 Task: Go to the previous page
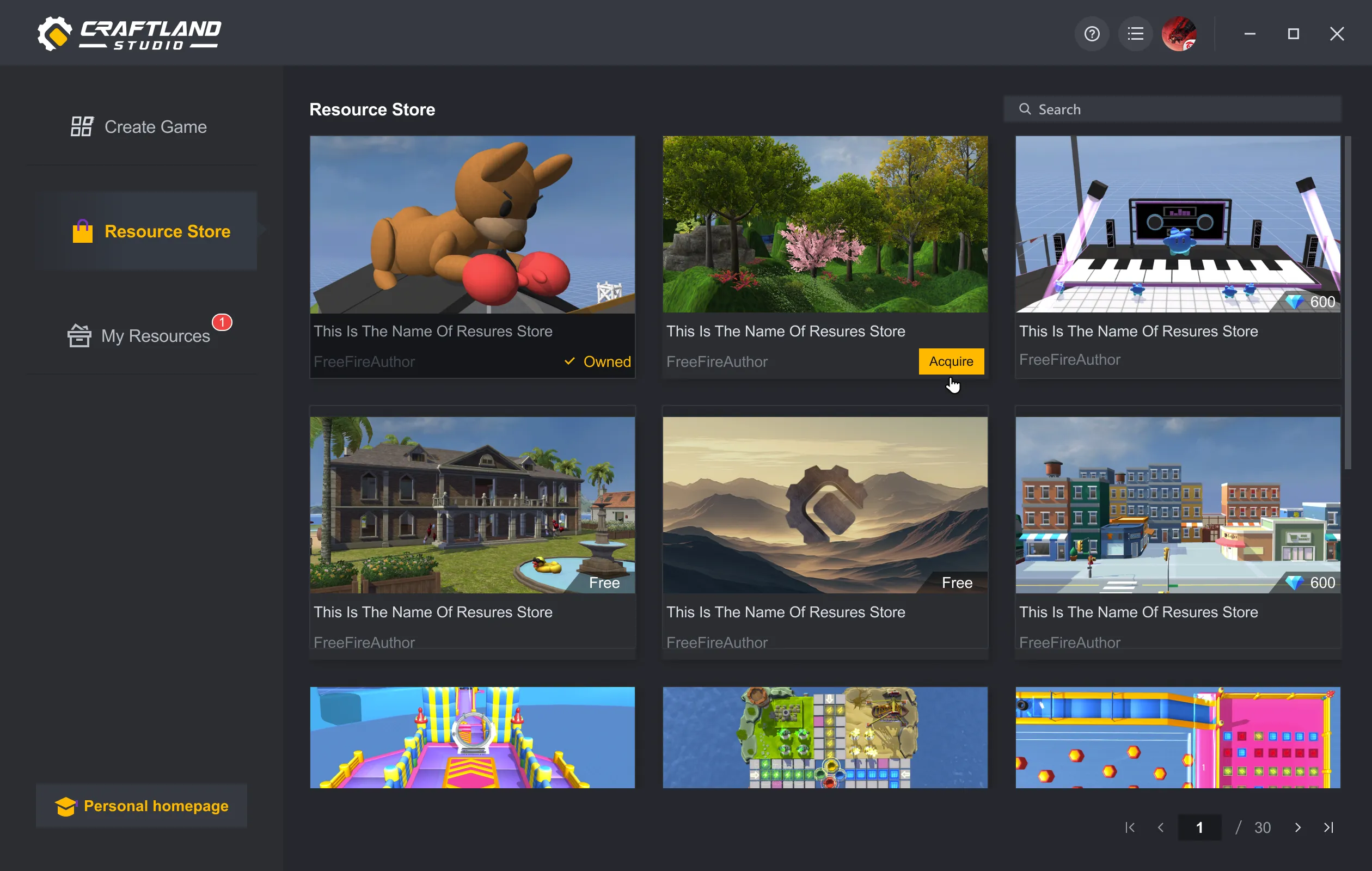[x=1161, y=827]
